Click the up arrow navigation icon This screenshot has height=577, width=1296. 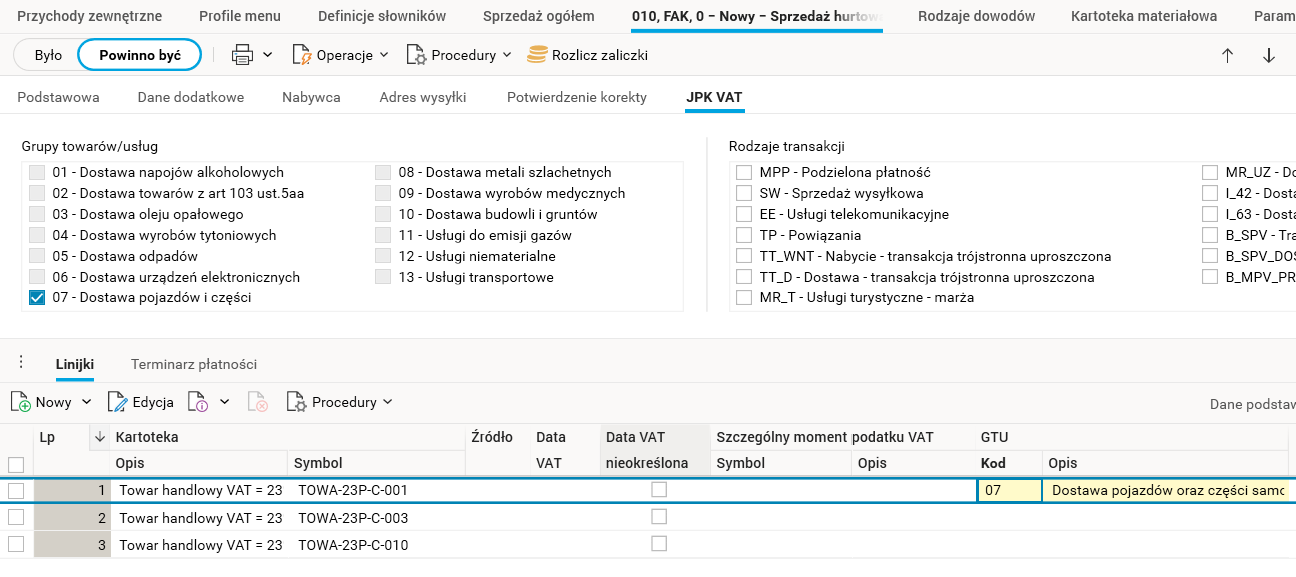[x=1227, y=56]
